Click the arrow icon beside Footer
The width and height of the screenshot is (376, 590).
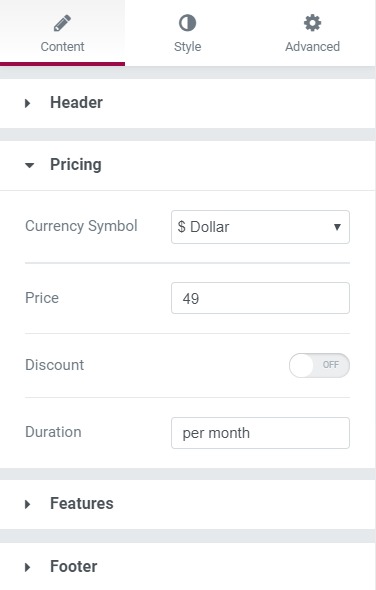pyautogui.click(x=27, y=567)
